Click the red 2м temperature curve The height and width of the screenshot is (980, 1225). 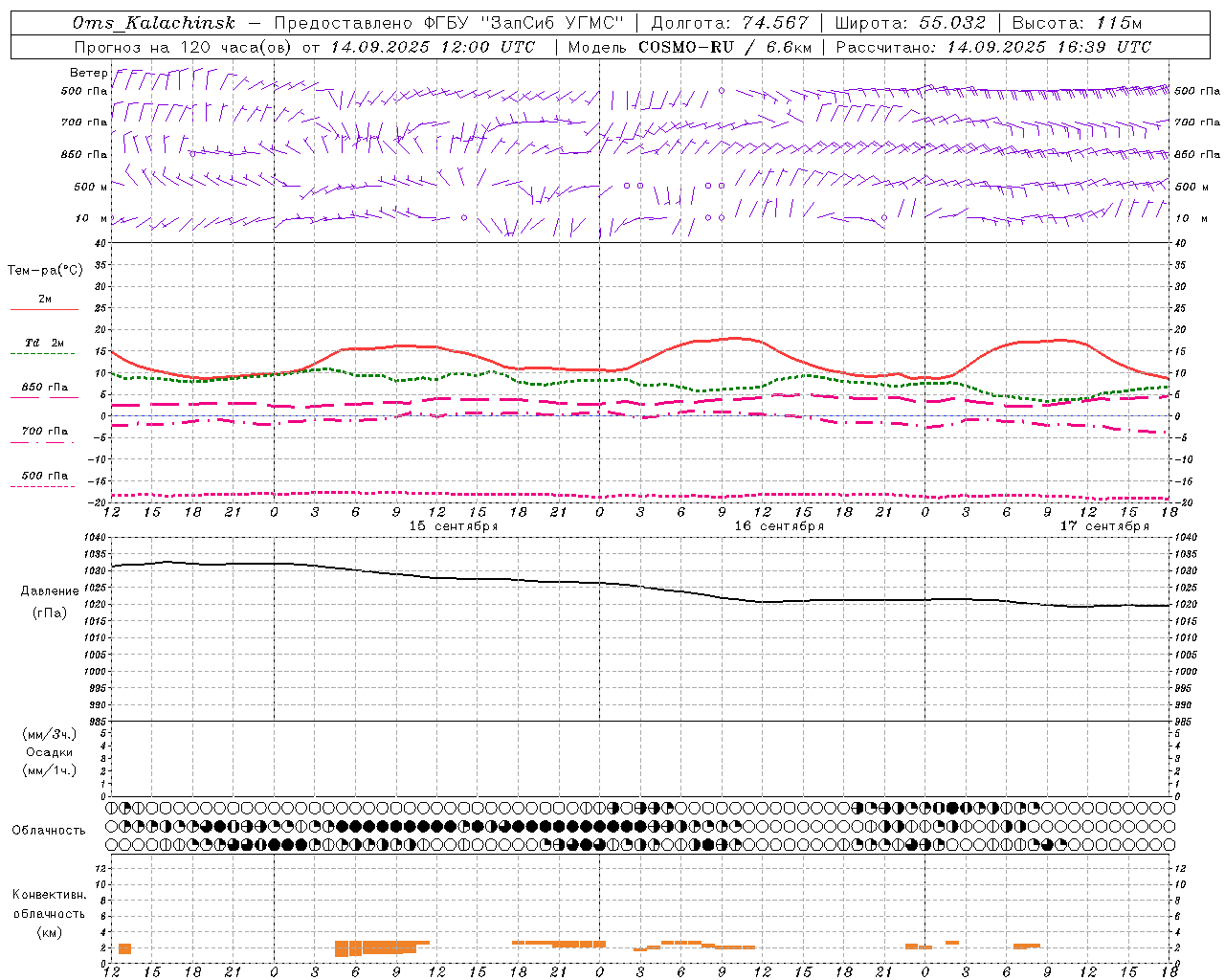point(737,338)
